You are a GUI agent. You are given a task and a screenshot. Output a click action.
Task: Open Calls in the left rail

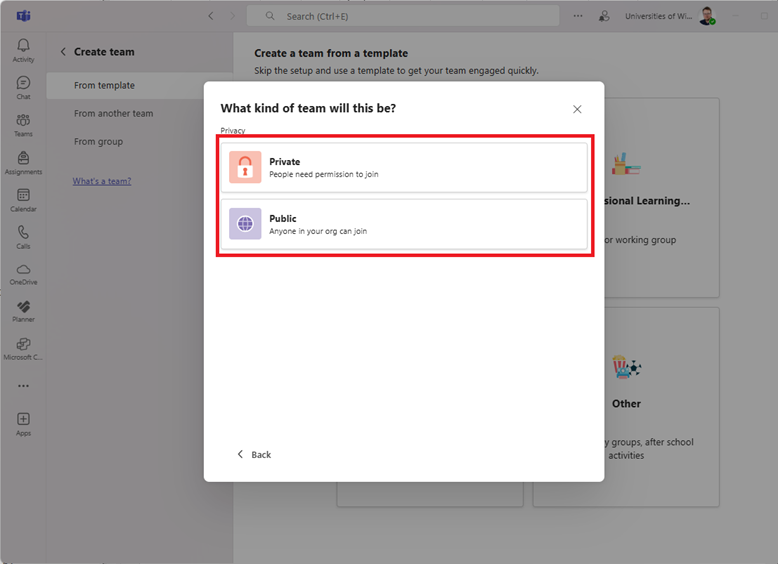click(23, 236)
